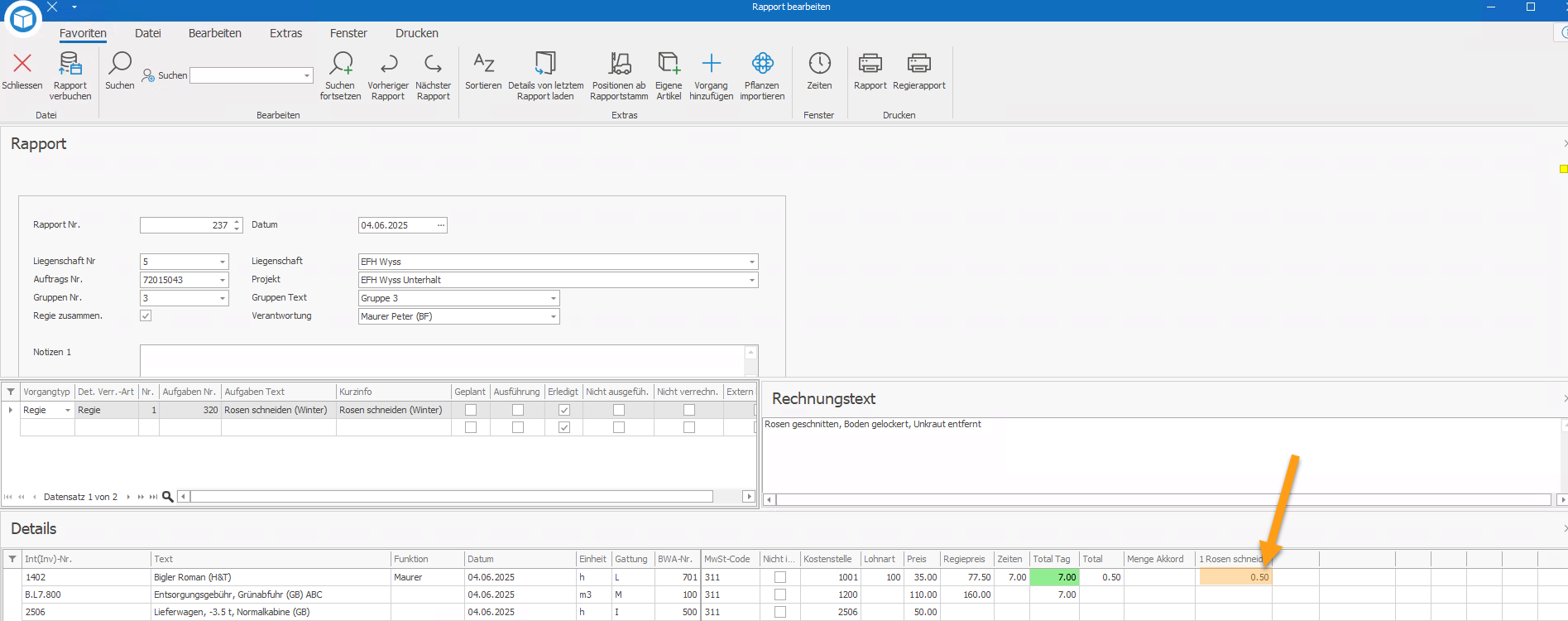
Task: Open the Liegenschaft 'EFH Wyss' dropdown
Action: [752, 262]
